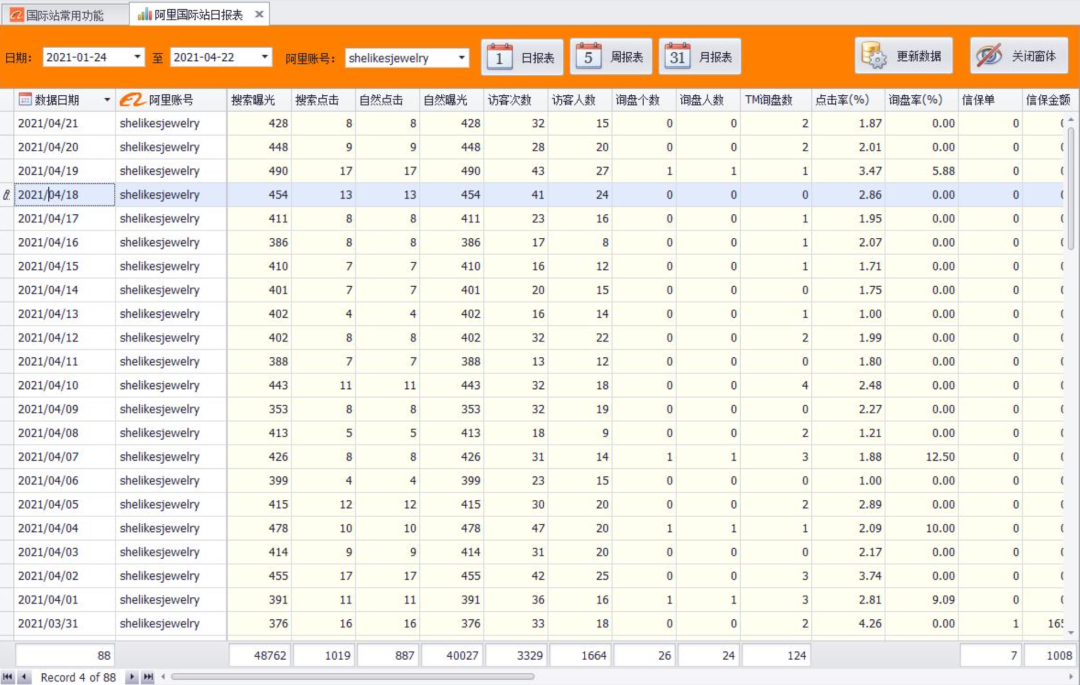
Task: Sort by 自然点击 column header
Action: (387, 100)
